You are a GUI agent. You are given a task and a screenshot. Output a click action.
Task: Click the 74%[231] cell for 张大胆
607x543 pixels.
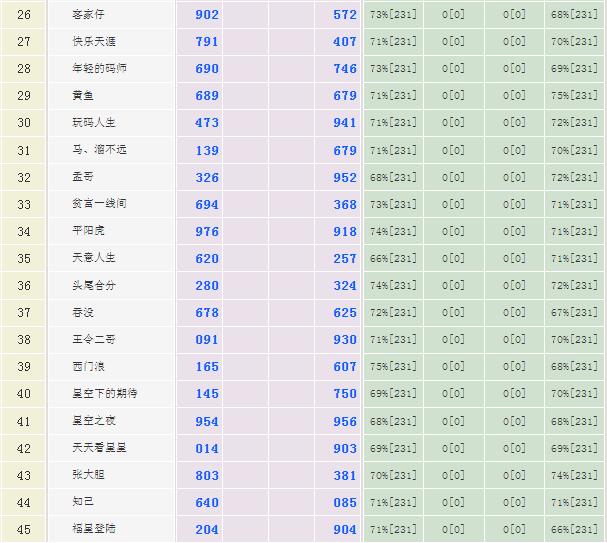[x=574, y=475]
